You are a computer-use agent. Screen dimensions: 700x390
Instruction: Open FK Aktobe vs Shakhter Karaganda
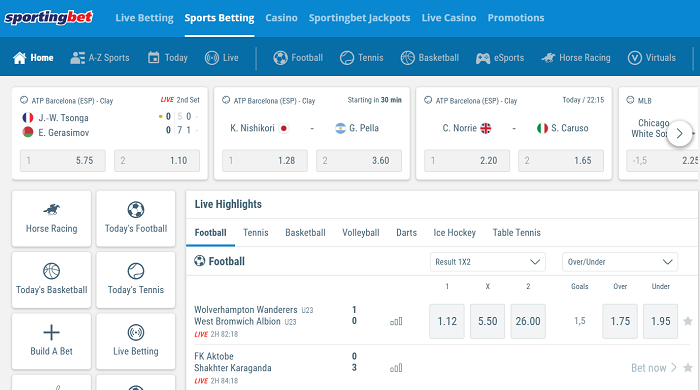point(233,362)
